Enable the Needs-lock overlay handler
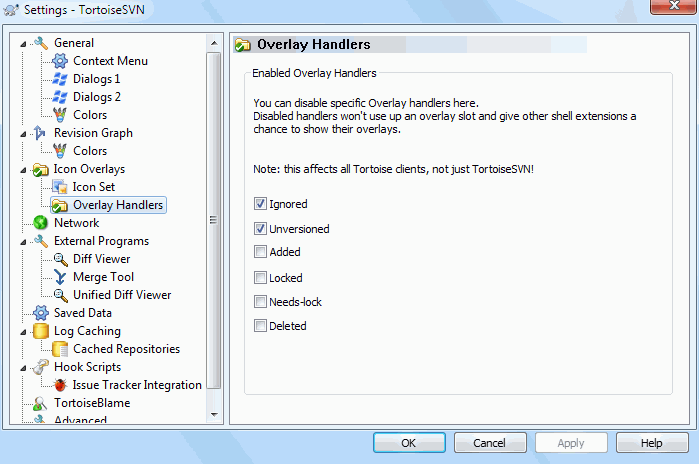 260,302
